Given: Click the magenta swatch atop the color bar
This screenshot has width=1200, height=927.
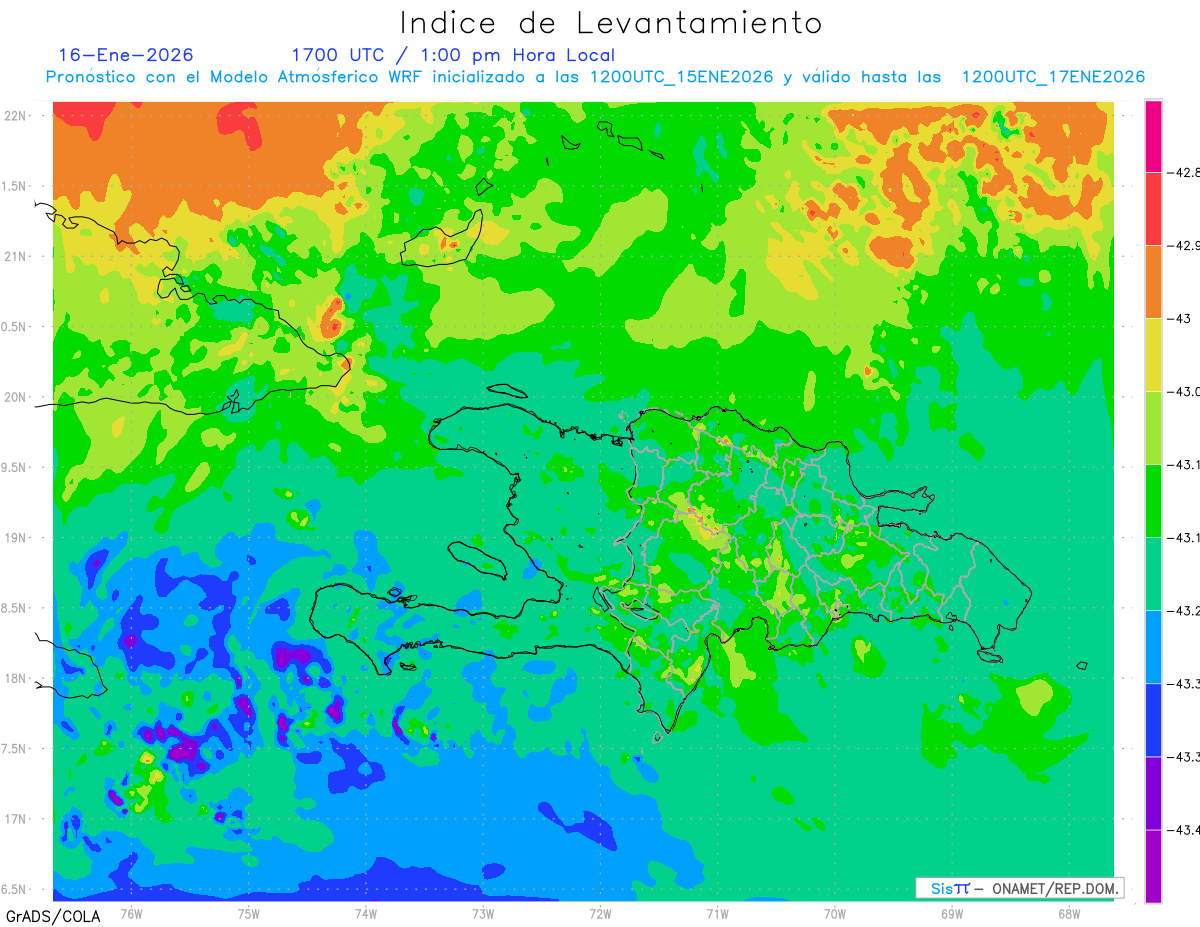Looking at the screenshot, I should pyautogui.click(x=1153, y=136).
